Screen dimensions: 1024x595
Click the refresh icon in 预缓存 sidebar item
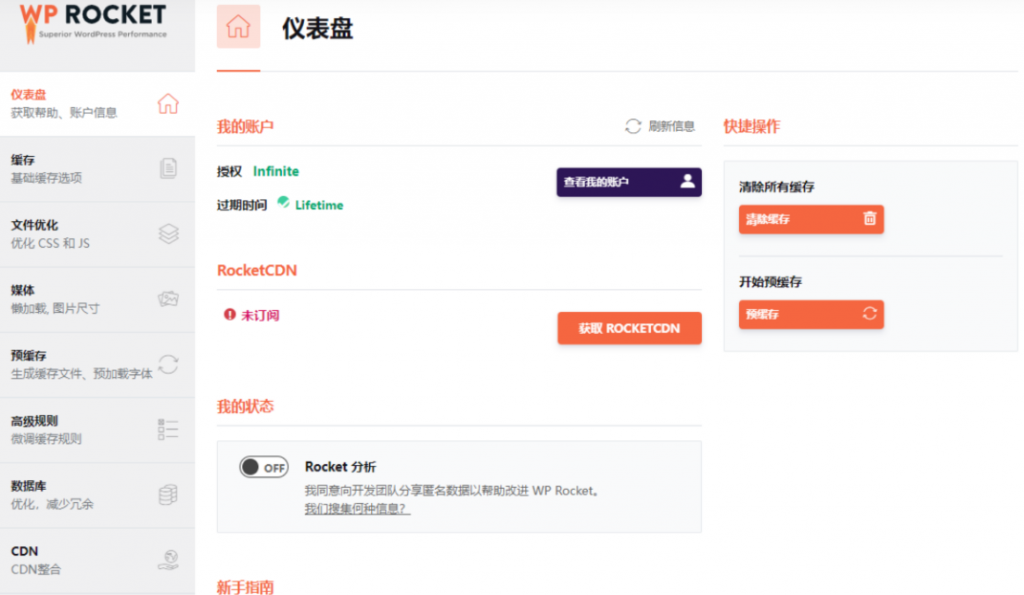[x=168, y=364]
